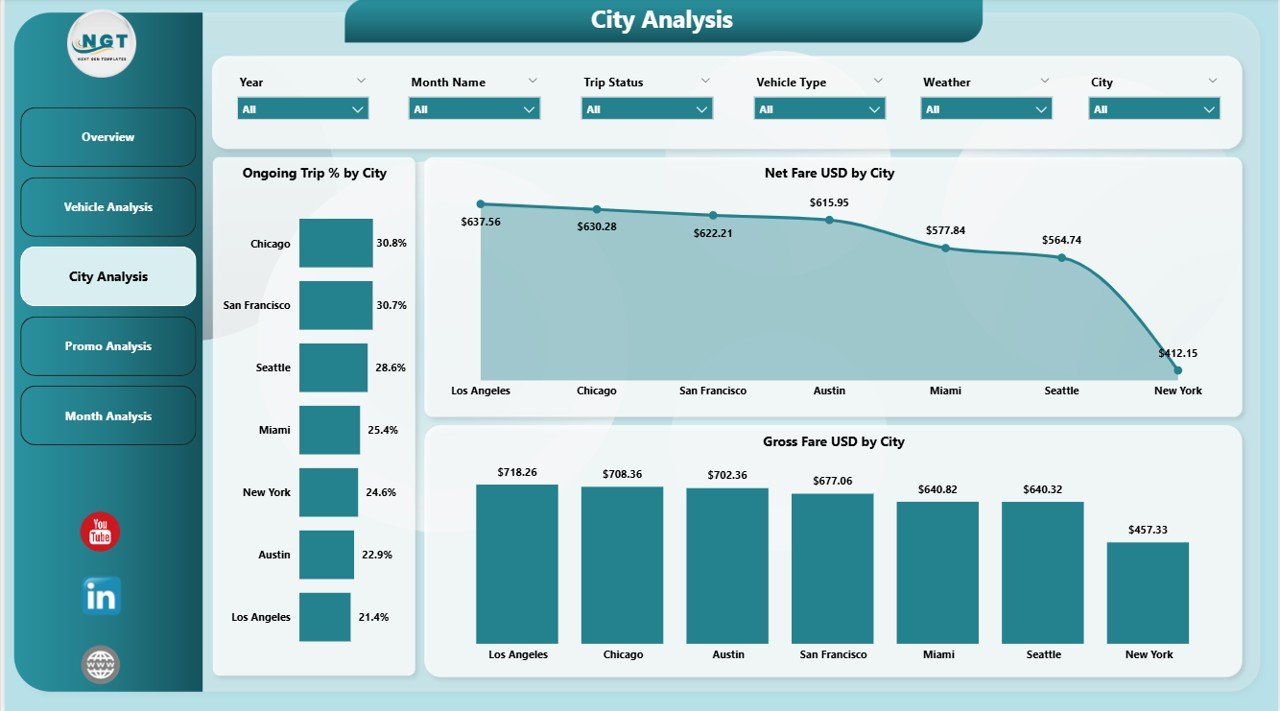Open the LinkedIn icon link
The width and height of the screenshot is (1280, 711).
click(x=99, y=595)
